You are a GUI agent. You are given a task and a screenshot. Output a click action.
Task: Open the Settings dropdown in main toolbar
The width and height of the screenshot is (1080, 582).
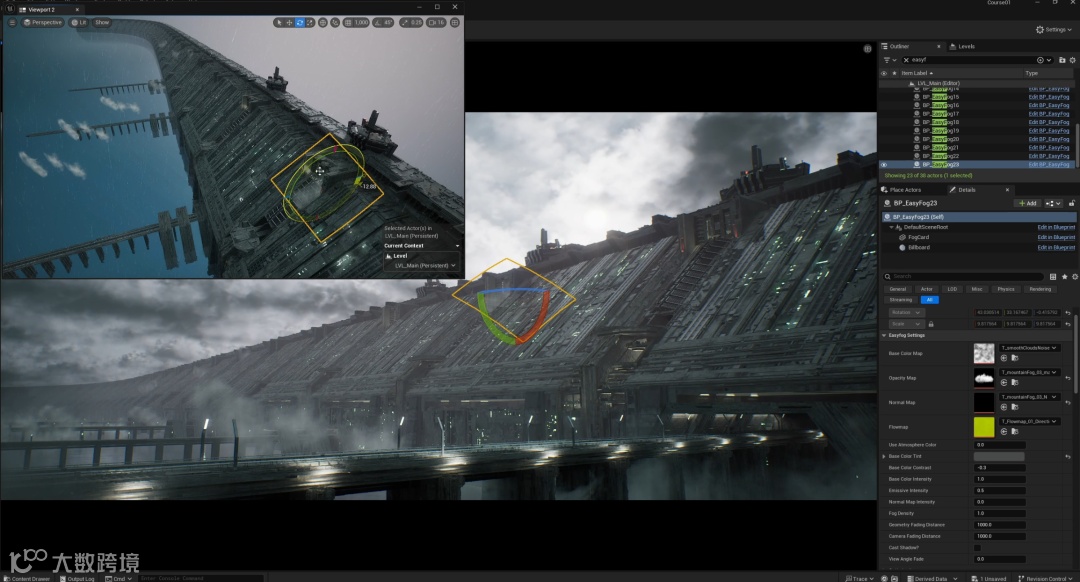1054,30
